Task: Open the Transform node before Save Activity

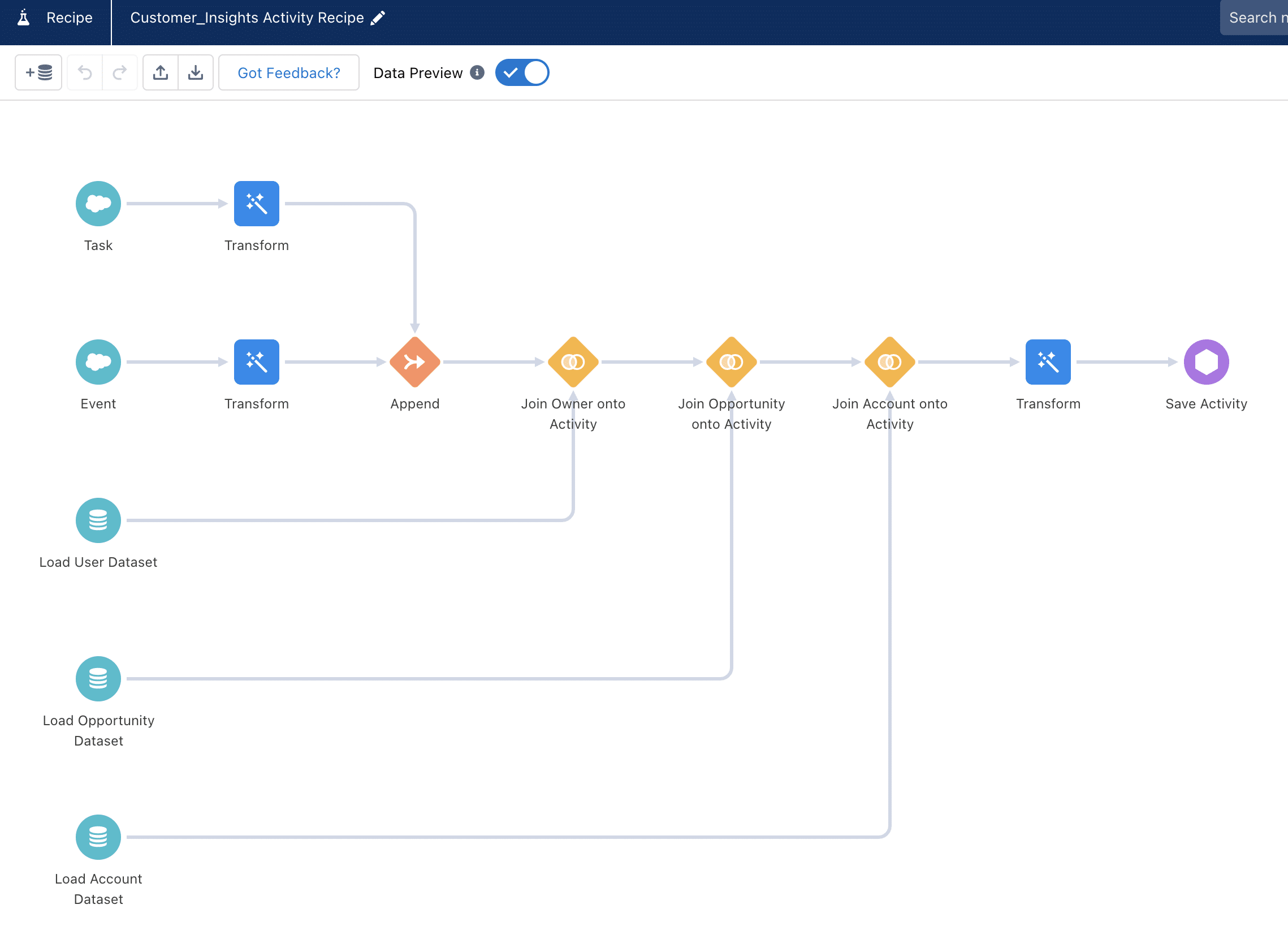Action: click(x=1048, y=362)
